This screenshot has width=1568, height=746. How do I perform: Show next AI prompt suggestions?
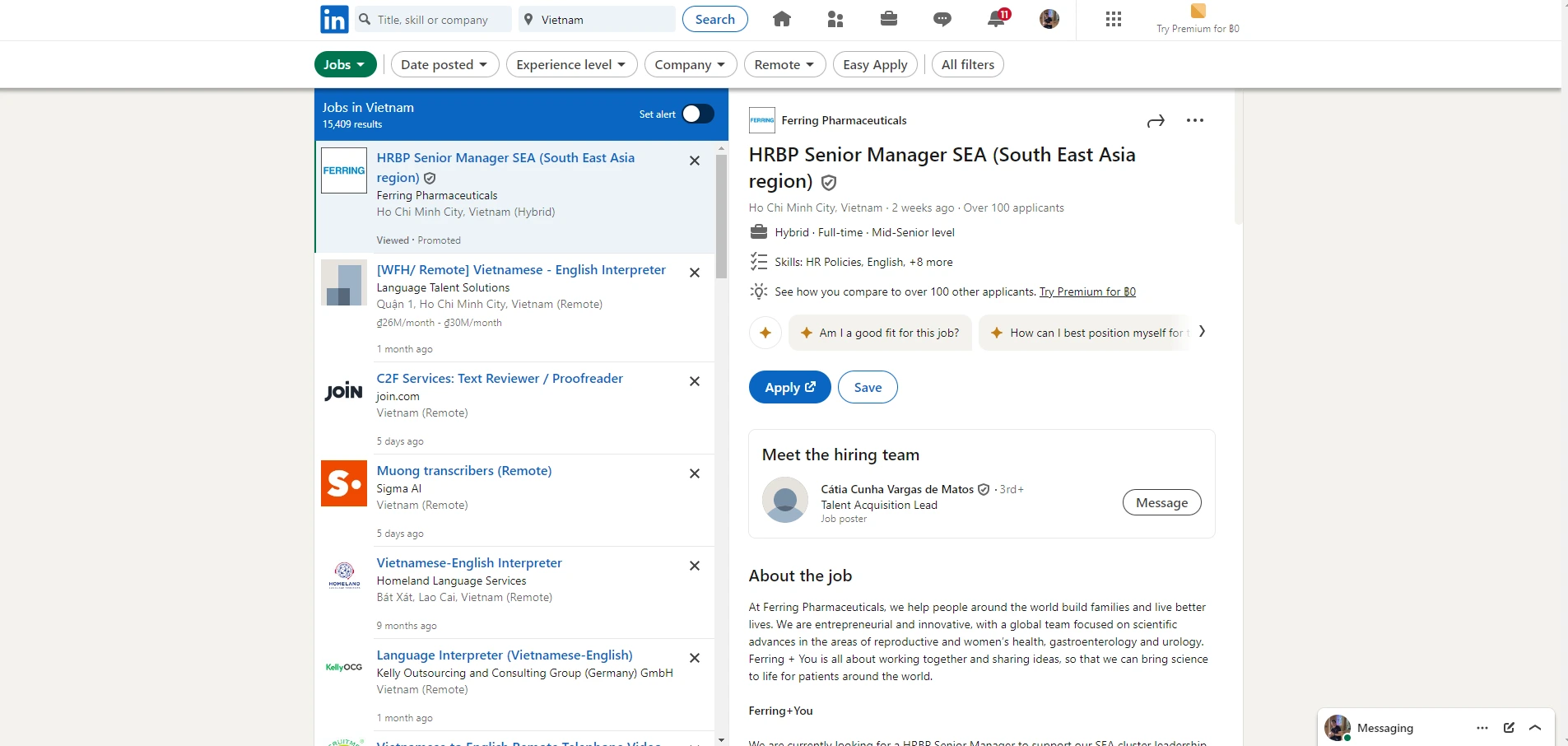[1203, 332]
